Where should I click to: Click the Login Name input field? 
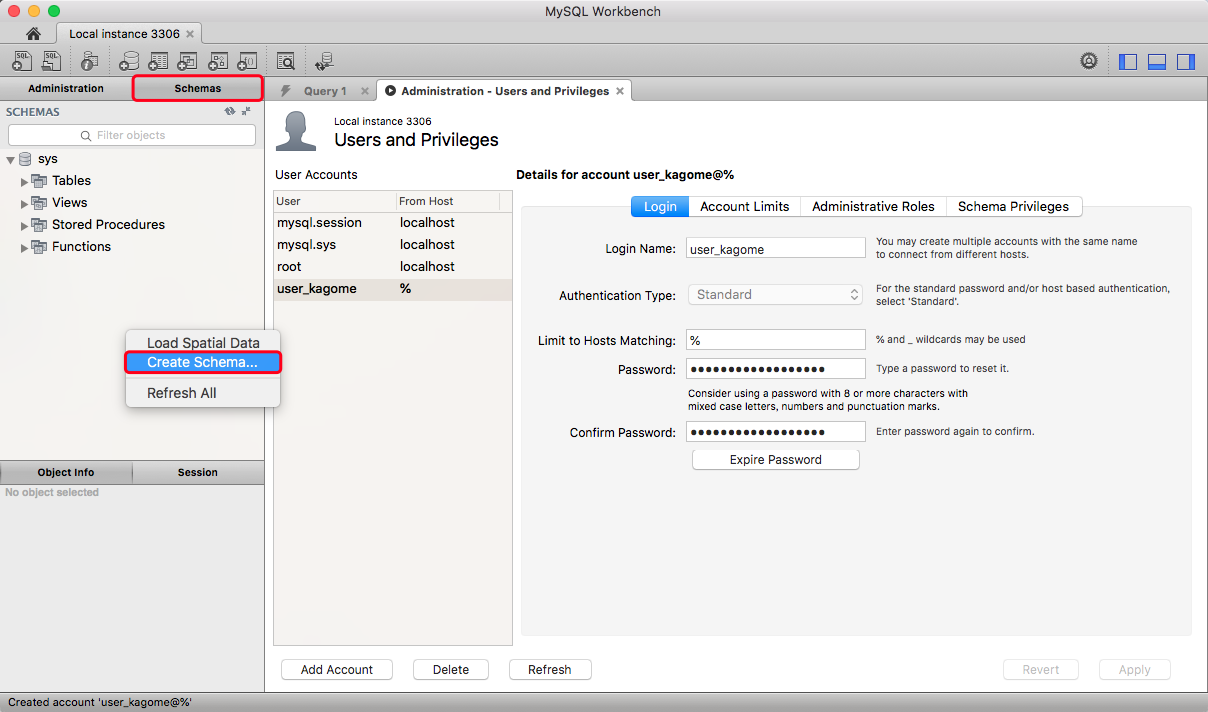(x=776, y=249)
